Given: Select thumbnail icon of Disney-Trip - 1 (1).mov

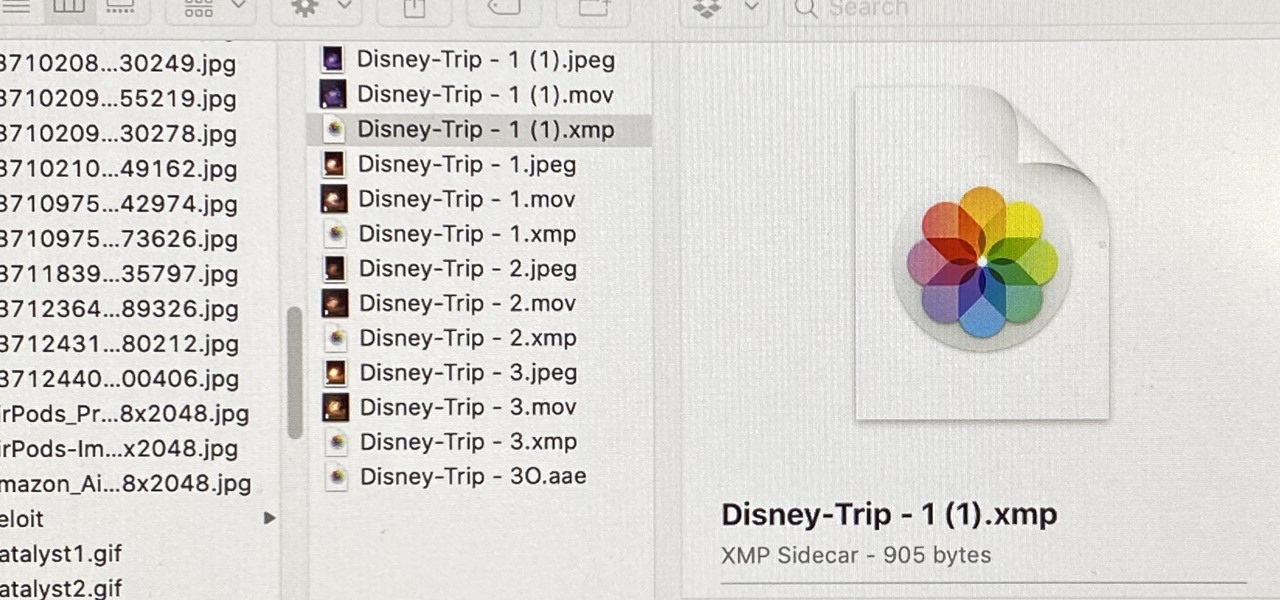Looking at the screenshot, I should tap(332, 95).
